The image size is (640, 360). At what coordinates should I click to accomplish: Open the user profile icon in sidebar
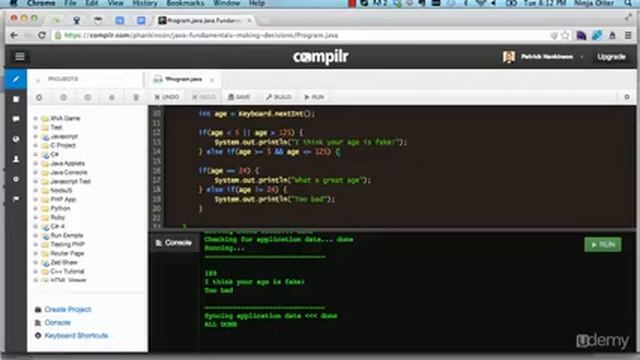[x=16, y=159]
